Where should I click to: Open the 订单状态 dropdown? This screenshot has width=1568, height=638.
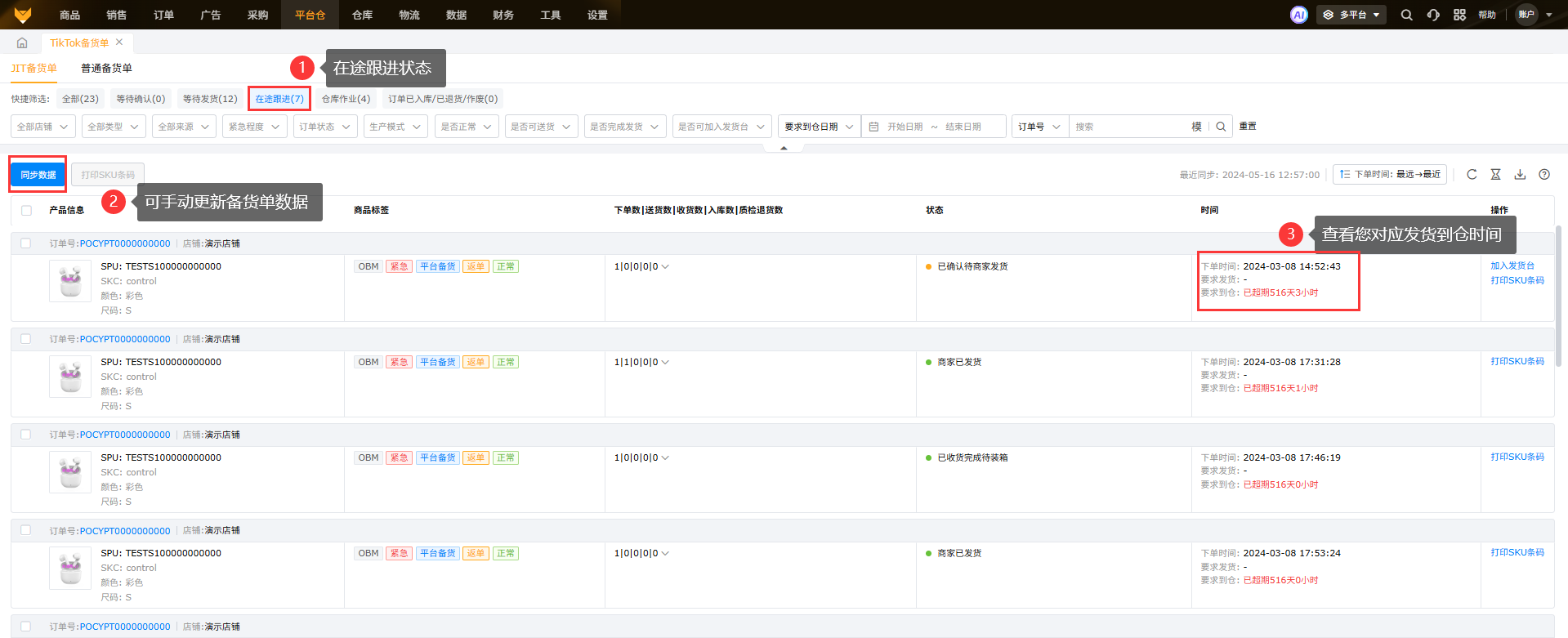pos(325,127)
